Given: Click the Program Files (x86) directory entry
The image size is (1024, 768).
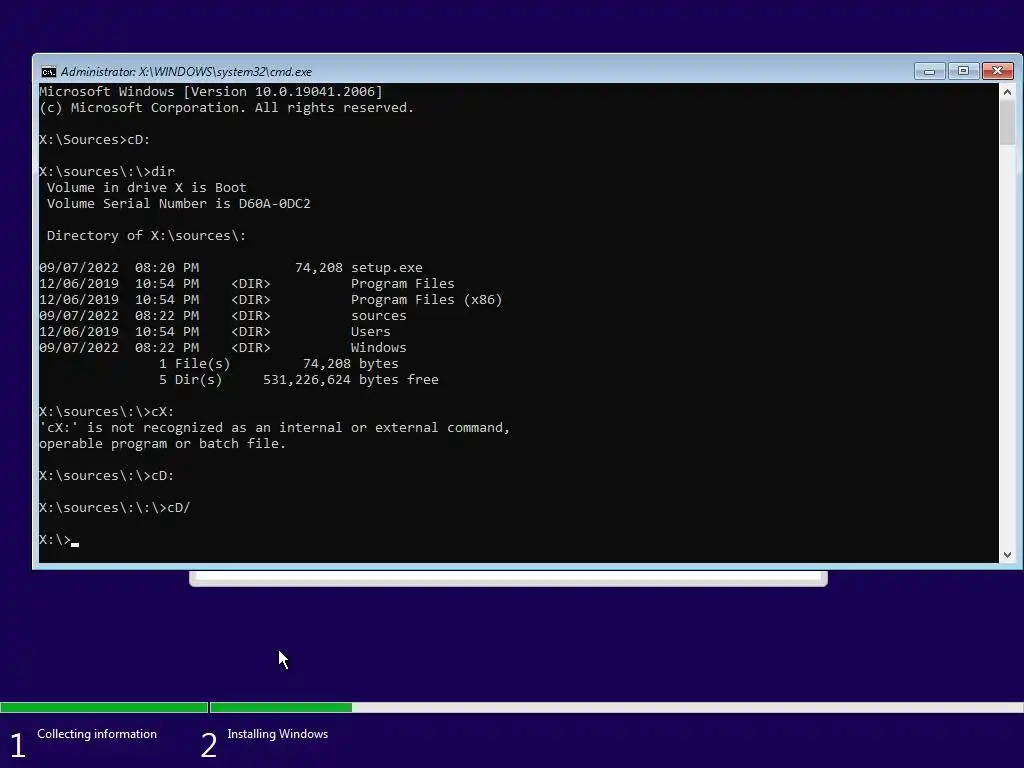Looking at the screenshot, I should click(x=426, y=300).
